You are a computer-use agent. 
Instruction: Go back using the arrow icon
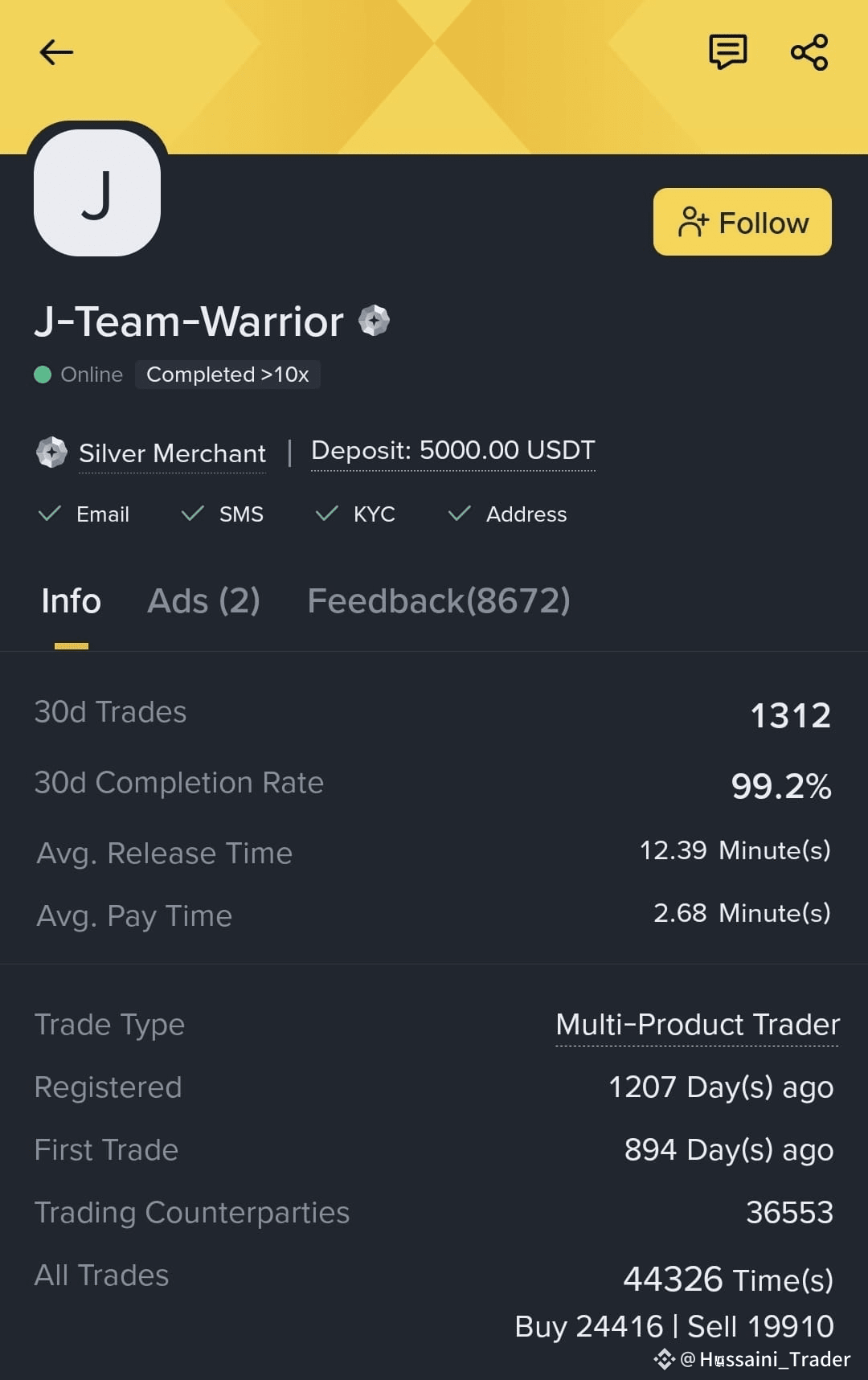pyautogui.click(x=56, y=52)
